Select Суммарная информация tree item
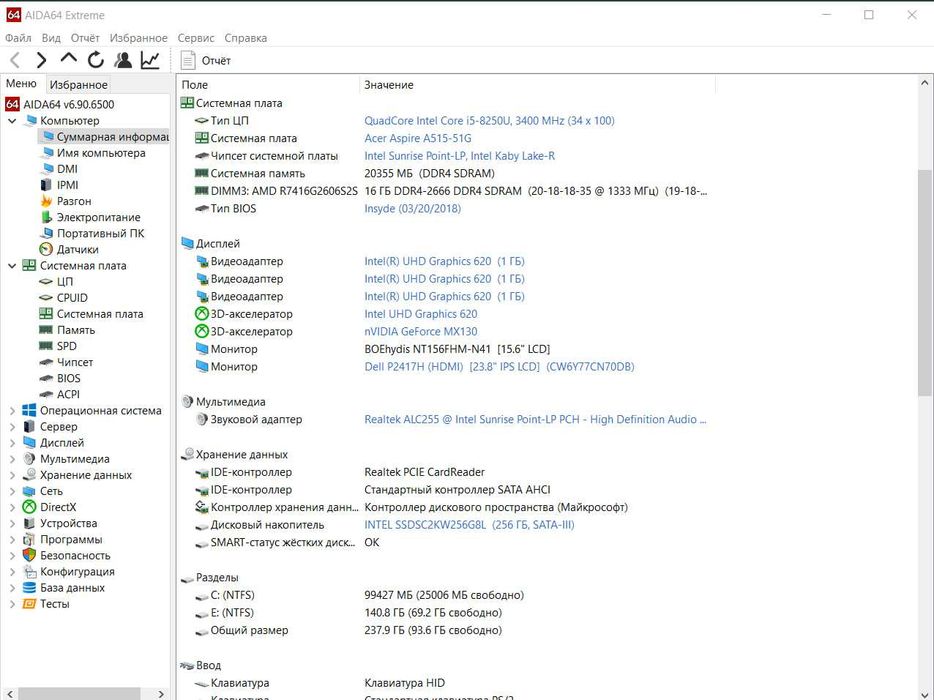This screenshot has height=700, width=934. [x=104, y=136]
